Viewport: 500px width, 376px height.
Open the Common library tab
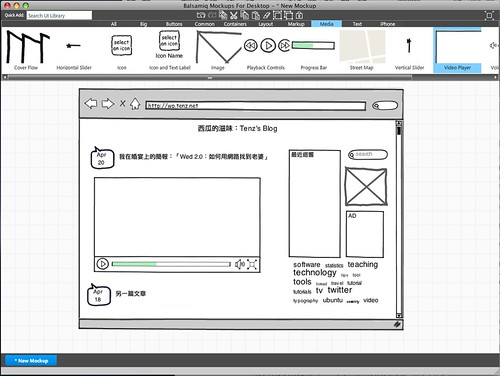205,24
